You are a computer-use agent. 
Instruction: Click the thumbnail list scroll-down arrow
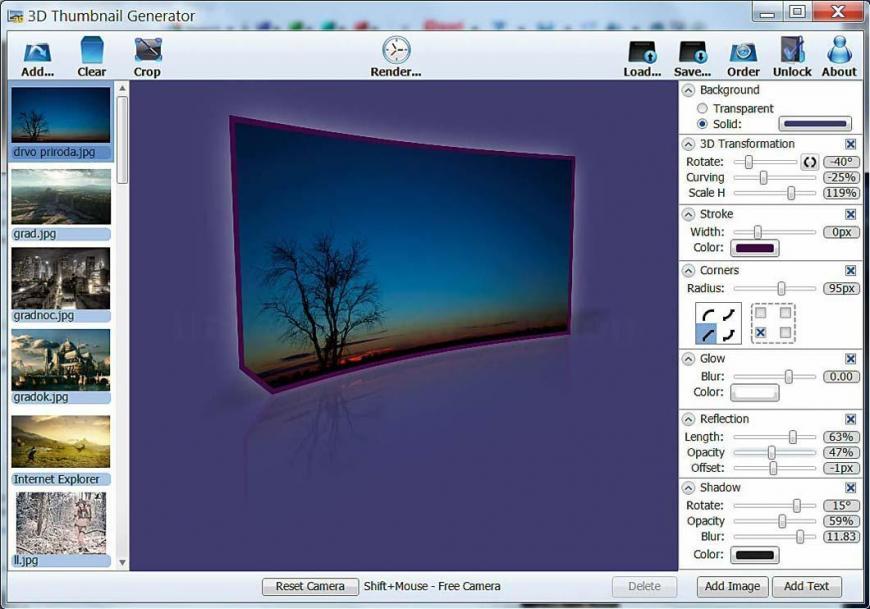coord(123,562)
